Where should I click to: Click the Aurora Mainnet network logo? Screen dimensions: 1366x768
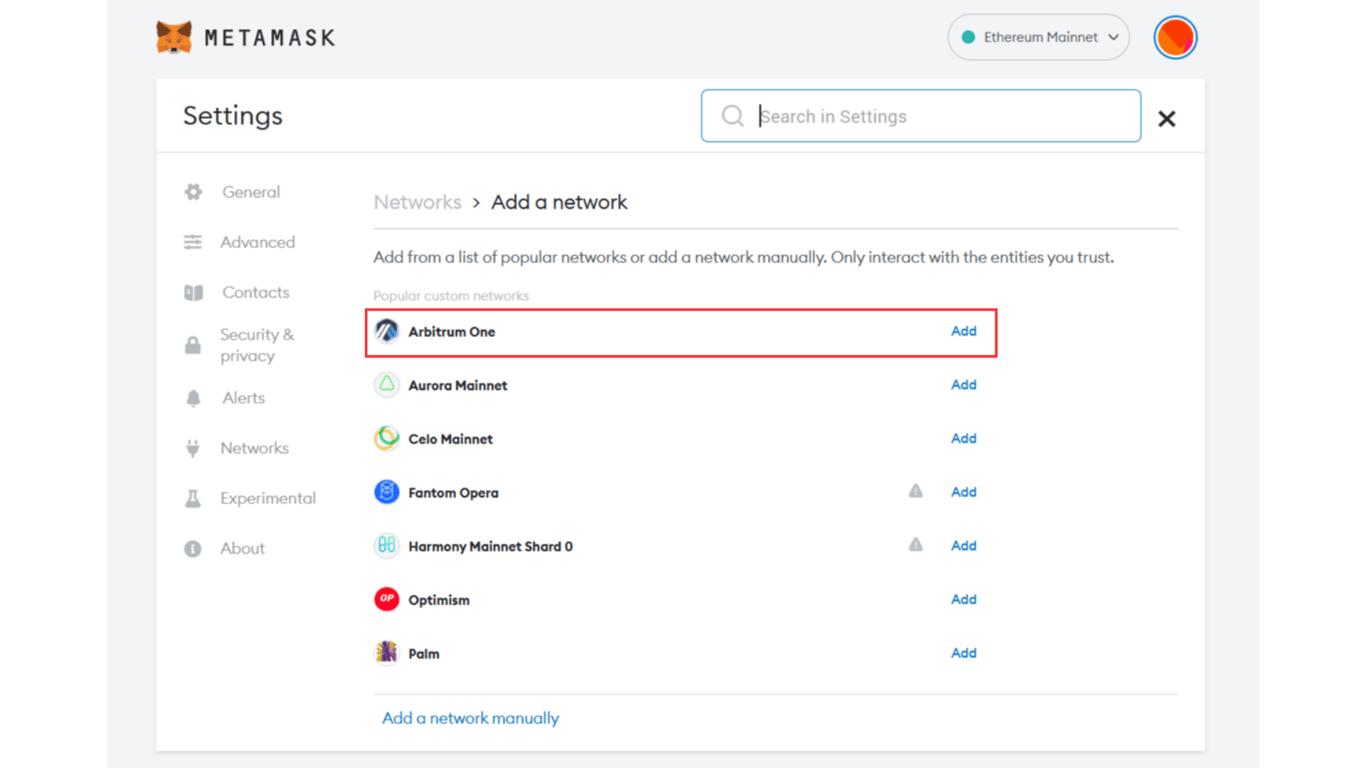click(x=386, y=384)
